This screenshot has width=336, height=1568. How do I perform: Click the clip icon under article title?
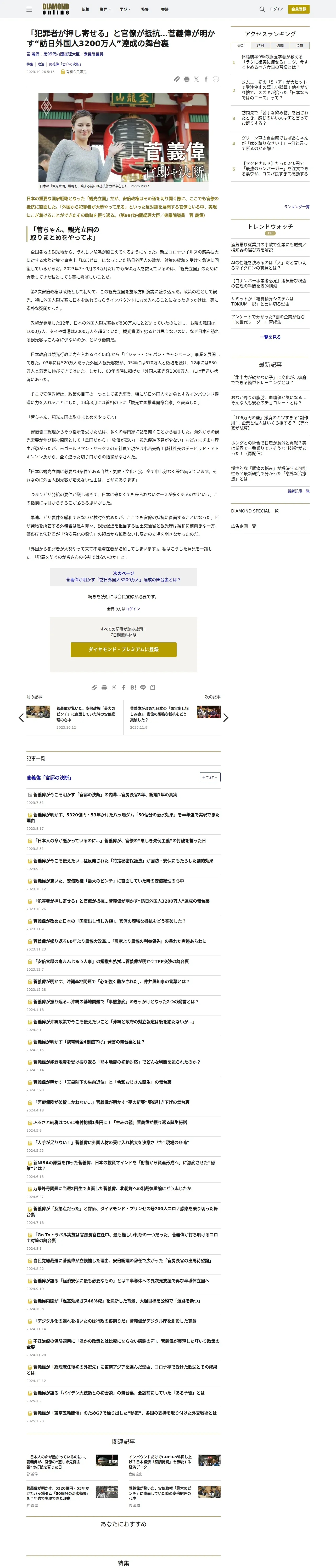177,79
